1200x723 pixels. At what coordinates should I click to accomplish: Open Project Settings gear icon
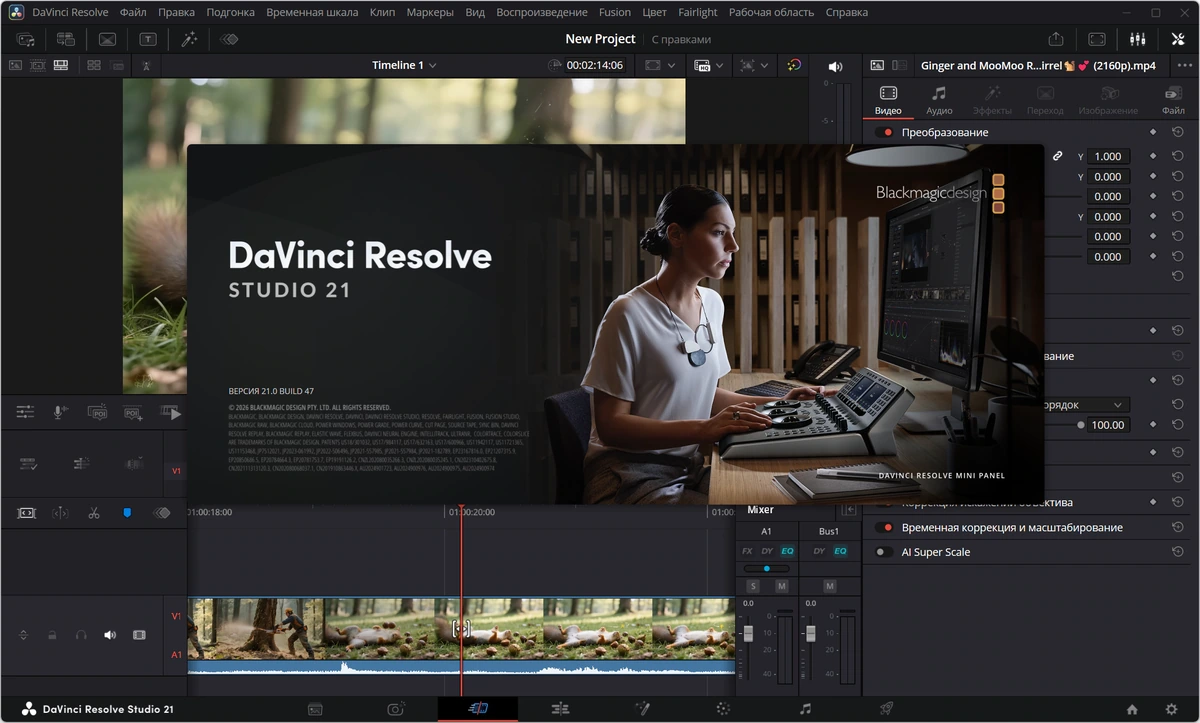1172,709
